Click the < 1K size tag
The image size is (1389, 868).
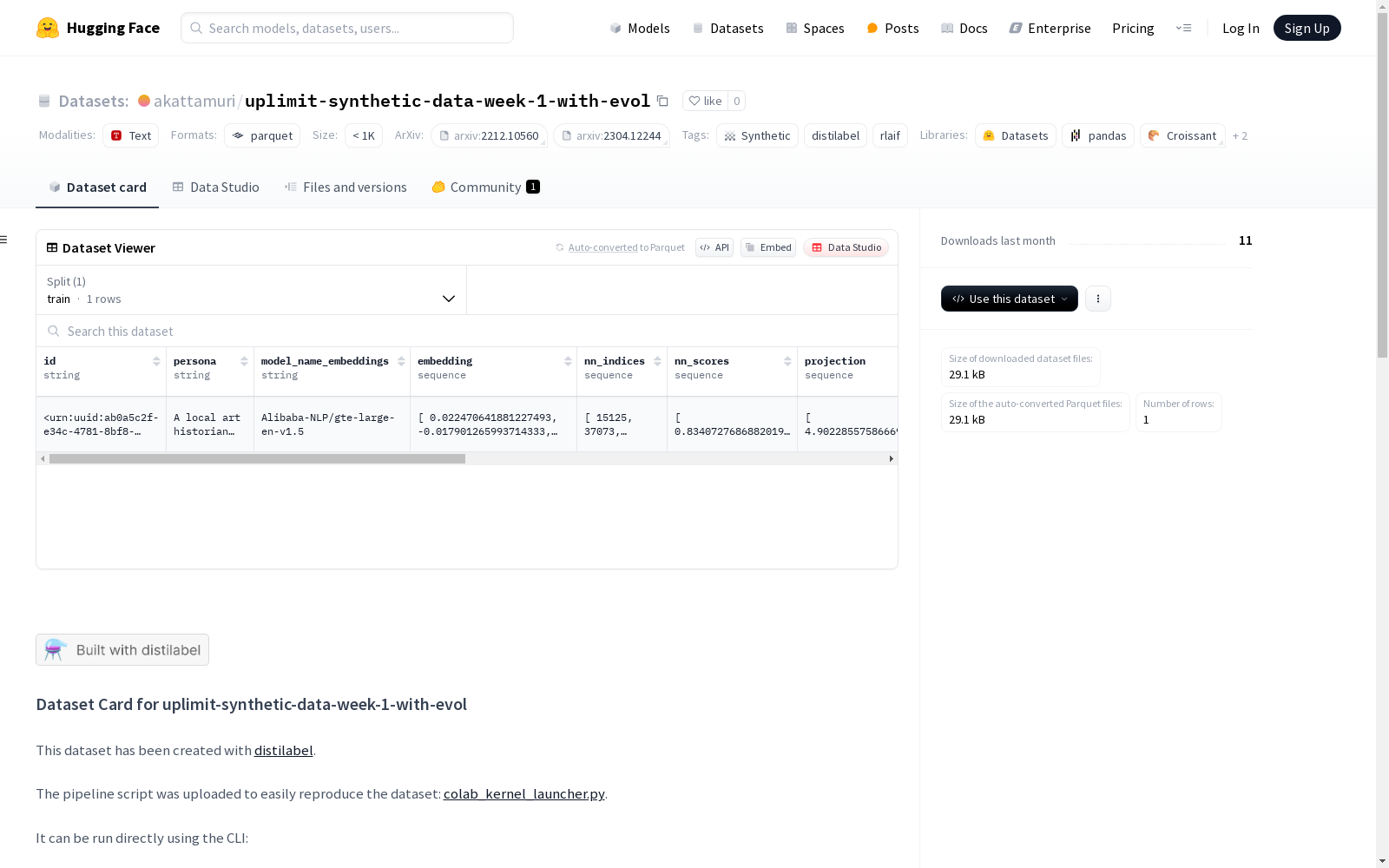point(364,135)
